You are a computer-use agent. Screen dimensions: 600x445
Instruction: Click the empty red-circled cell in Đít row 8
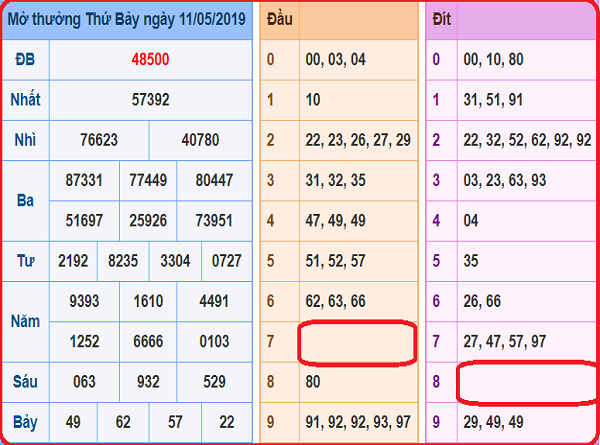coord(525,382)
